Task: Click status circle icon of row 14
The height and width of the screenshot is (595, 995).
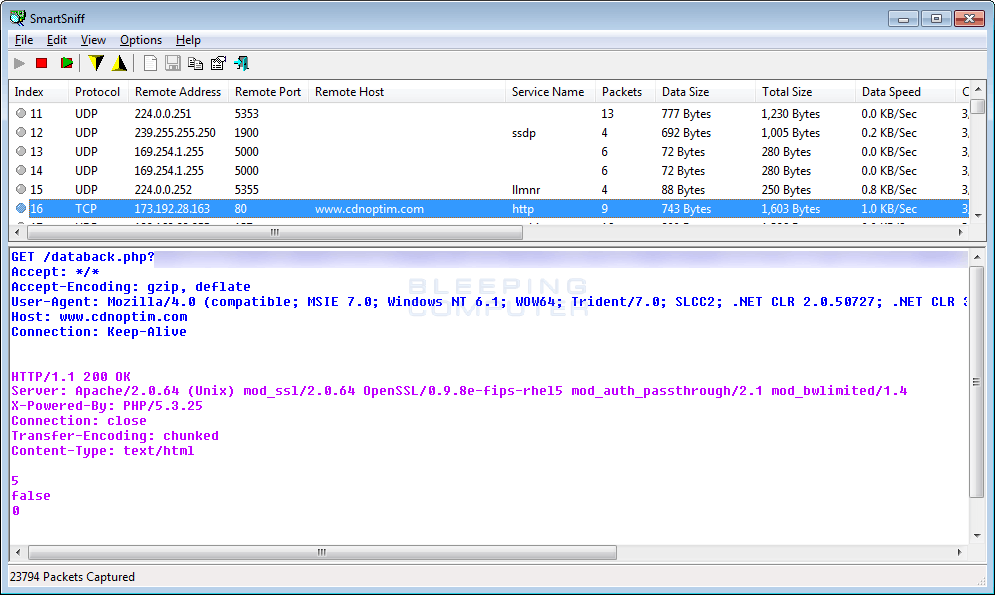Action: (21, 171)
